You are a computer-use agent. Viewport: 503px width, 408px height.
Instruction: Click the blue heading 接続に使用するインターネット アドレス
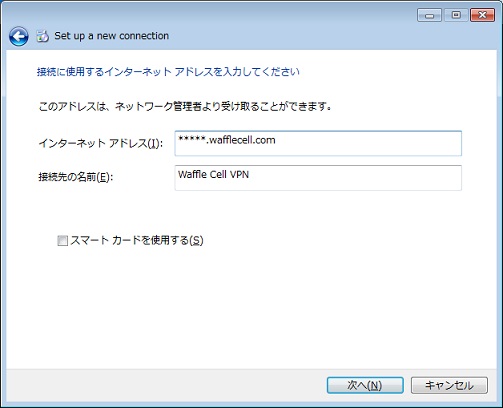tap(168, 72)
